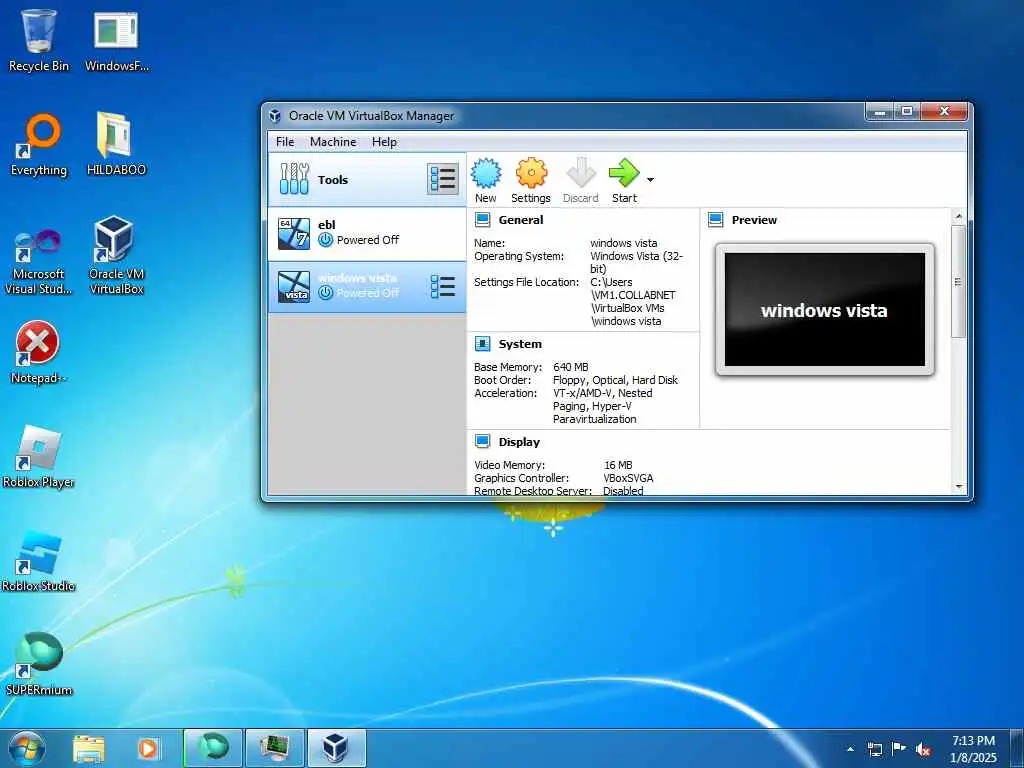This screenshot has height=768, width=1024.
Task: Switch to SUPERmium taskbar window
Action: coord(213,748)
